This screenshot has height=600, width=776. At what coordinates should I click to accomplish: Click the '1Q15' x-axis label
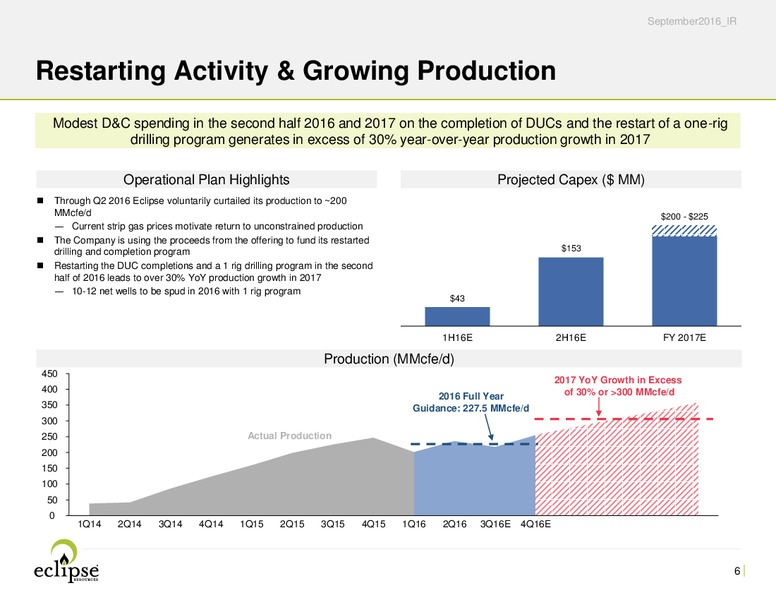click(251, 524)
